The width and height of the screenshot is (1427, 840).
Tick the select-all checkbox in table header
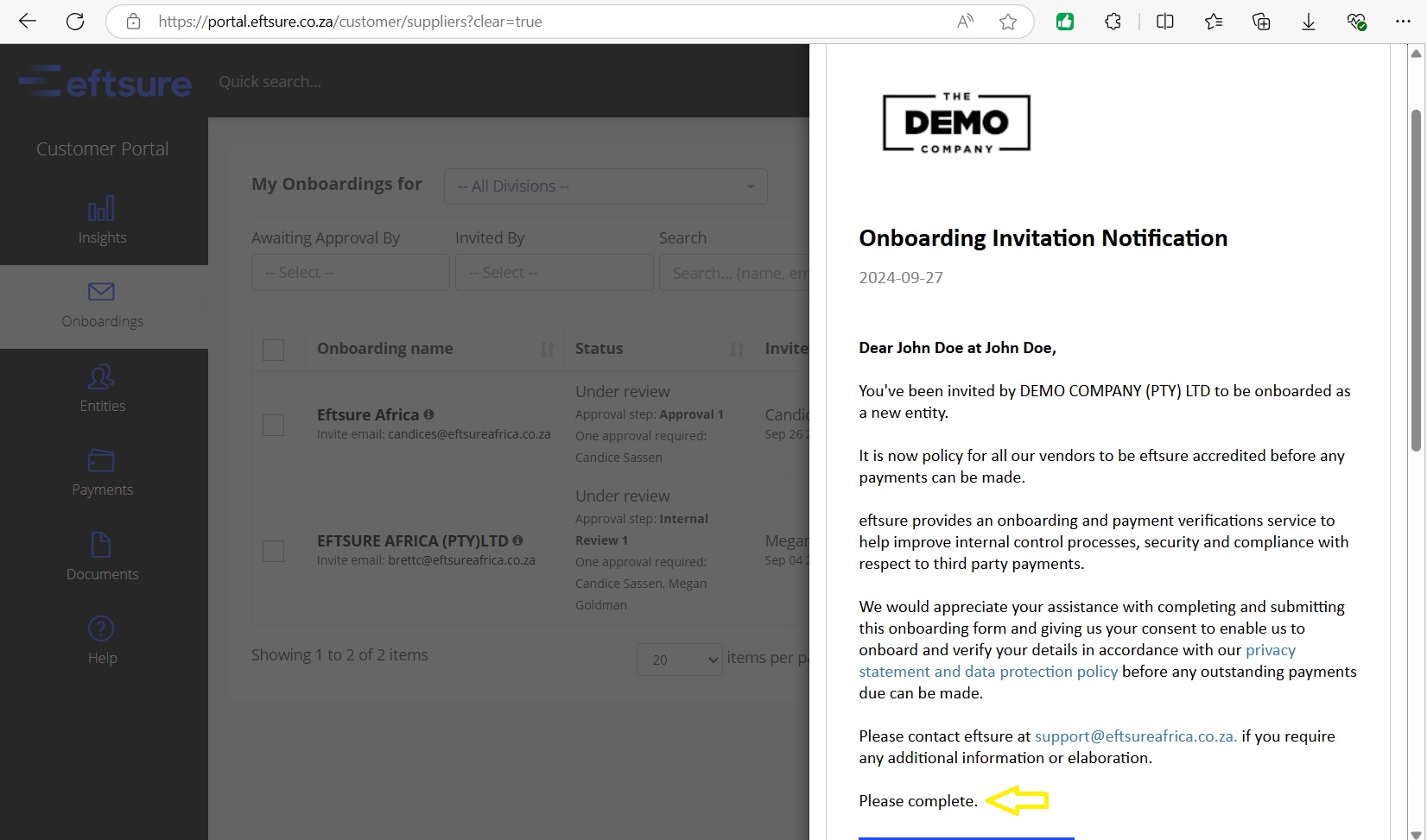[x=273, y=350]
